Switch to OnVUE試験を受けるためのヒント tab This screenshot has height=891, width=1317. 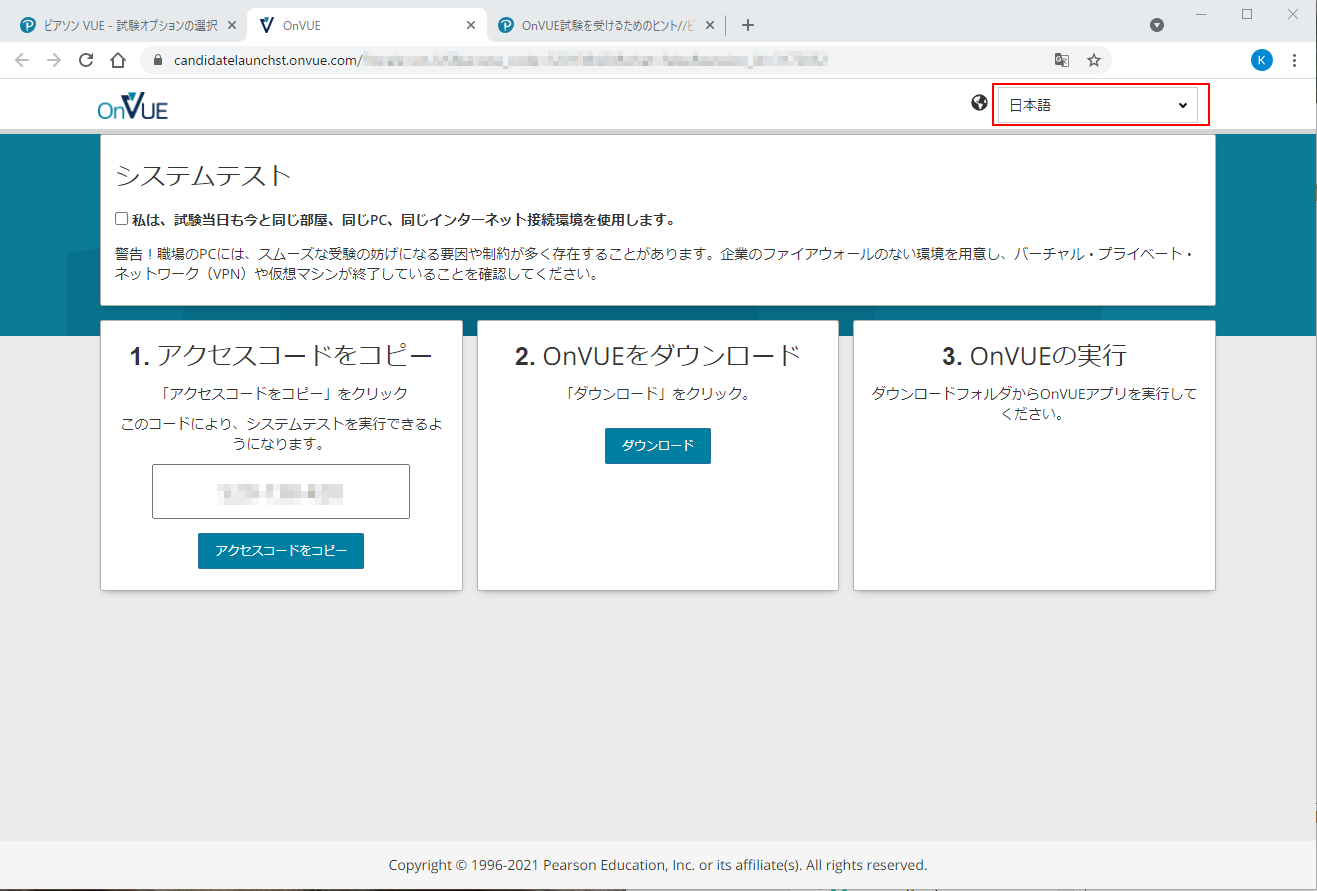(x=605, y=25)
